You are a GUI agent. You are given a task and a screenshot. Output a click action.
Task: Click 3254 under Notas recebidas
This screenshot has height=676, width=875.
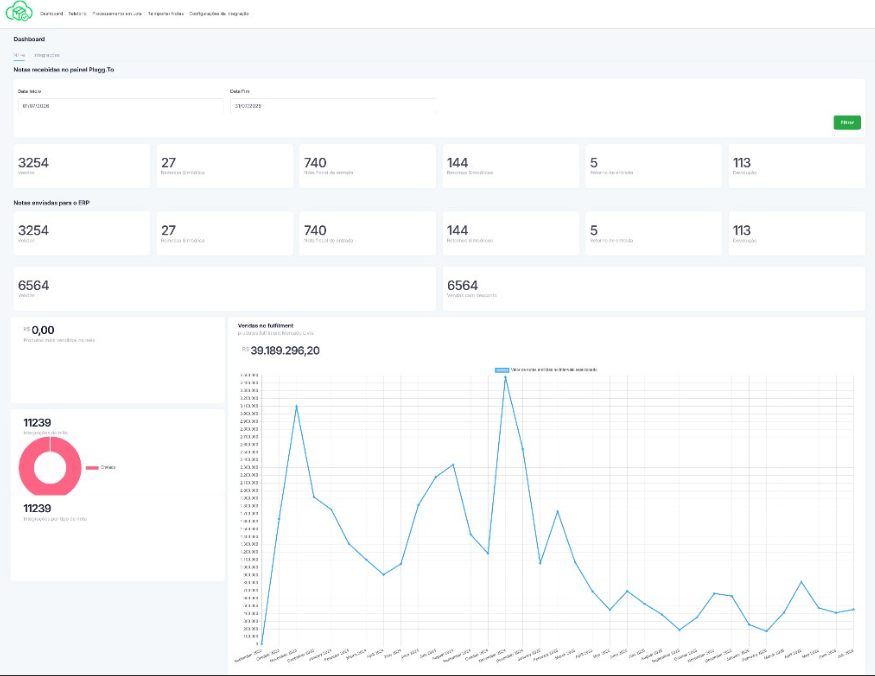[x=33, y=163]
